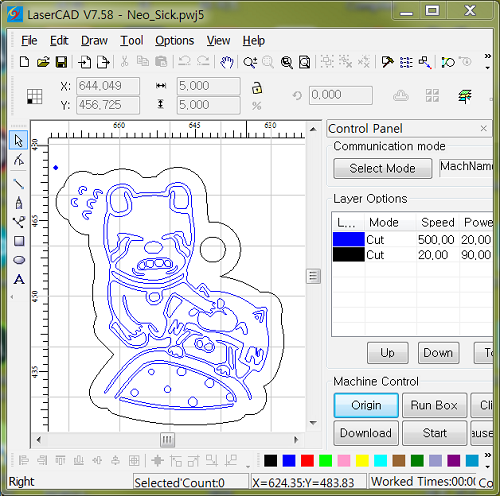
Task: Open the Options menu
Action: tap(174, 41)
